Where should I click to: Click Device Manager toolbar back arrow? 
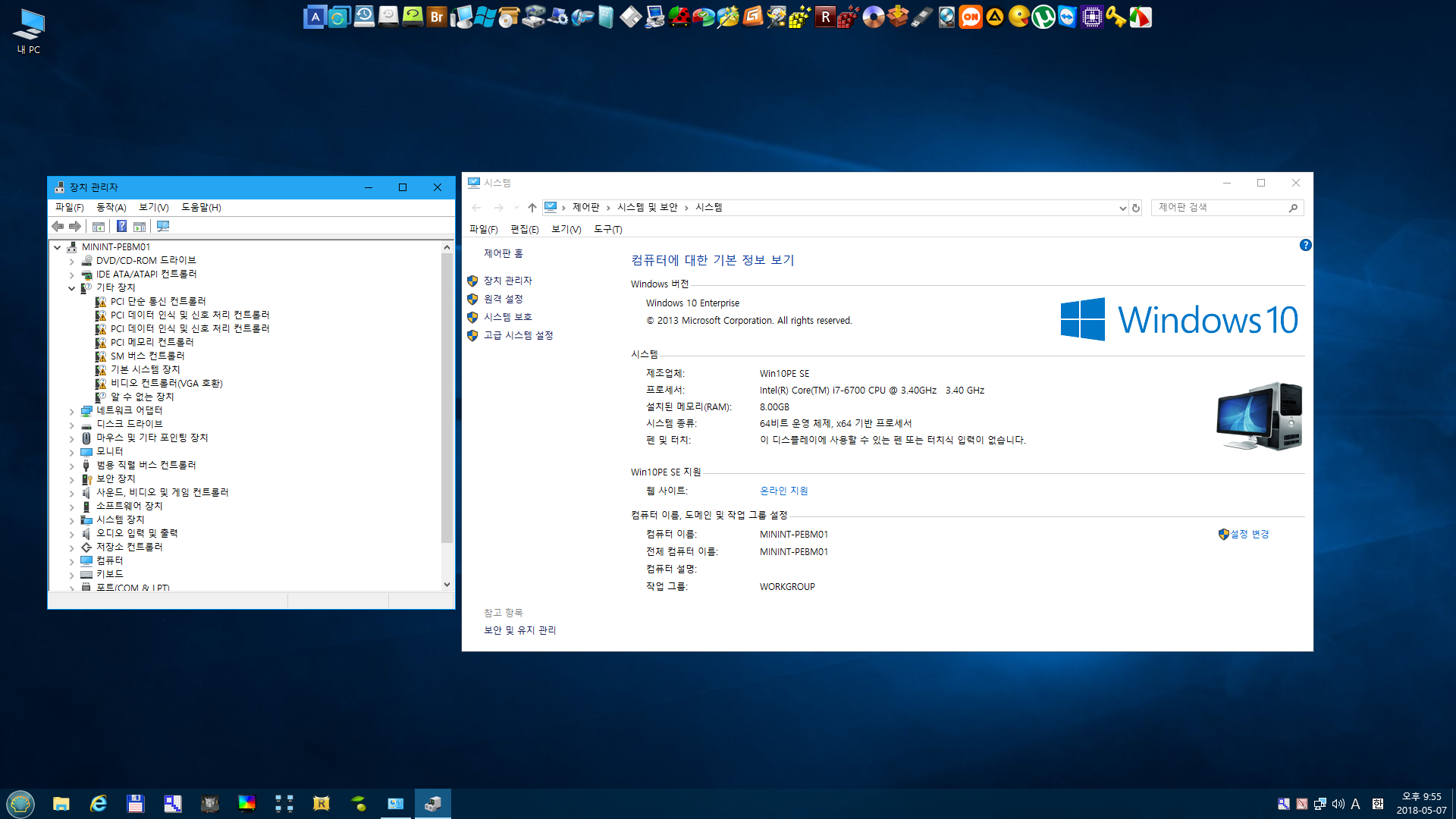(58, 226)
